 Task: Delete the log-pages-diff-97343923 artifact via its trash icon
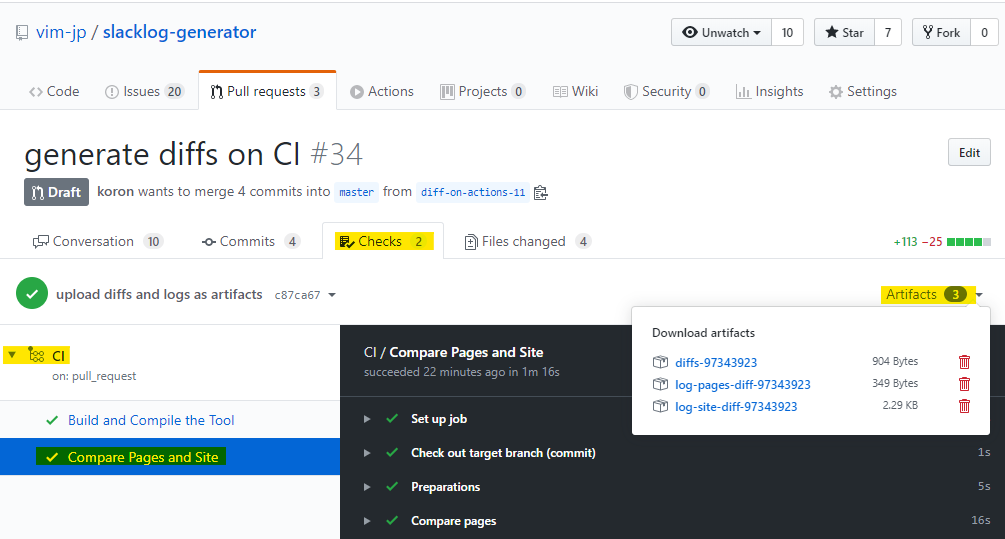click(964, 384)
